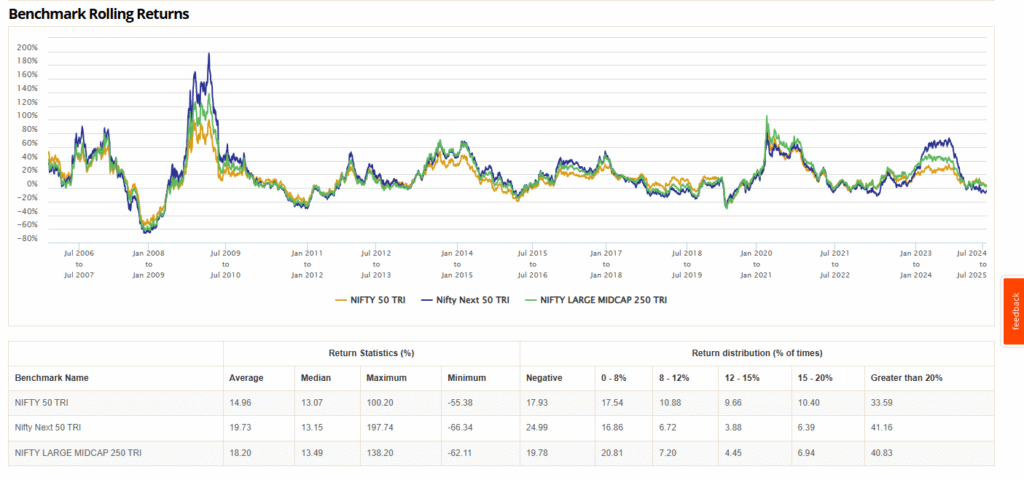Click the 15 - 20% column header

tap(814, 377)
